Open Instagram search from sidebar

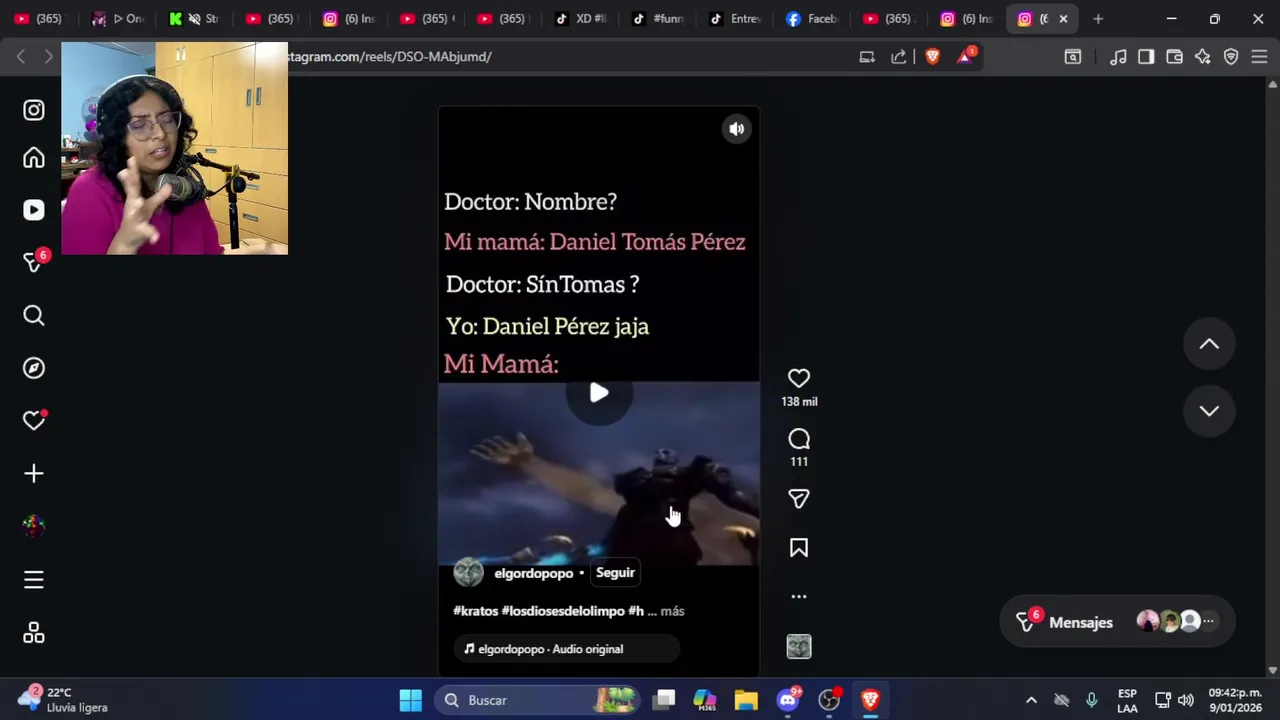coord(34,316)
